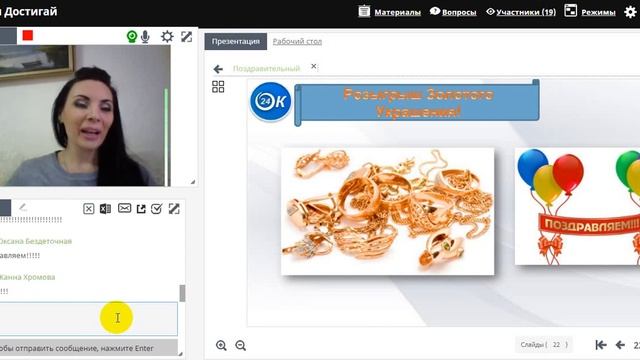The height and width of the screenshot is (360, 640).
Task: Click the envelope mail icon in chat
Action: [x=124, y=208]
